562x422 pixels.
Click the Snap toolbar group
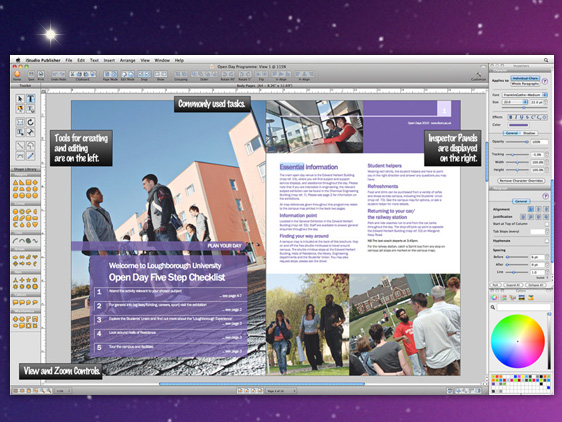144,75
